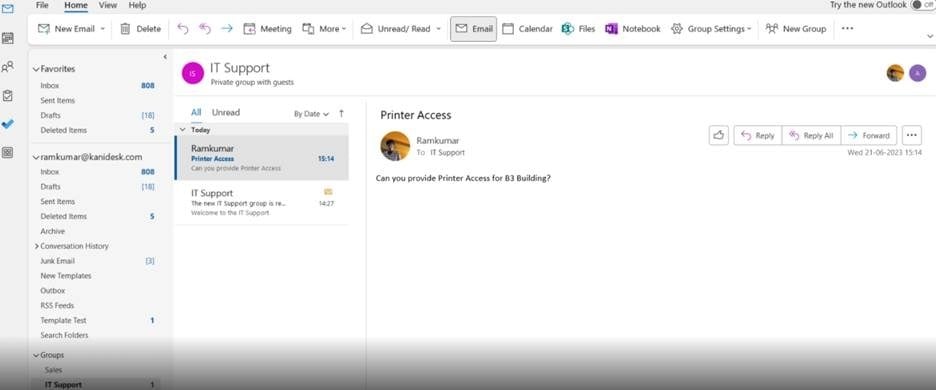The width and height of the screenshot is (936, 390).
Task: Open Favorites Inbox with 808 unread
Action: (x=96, y=85)
